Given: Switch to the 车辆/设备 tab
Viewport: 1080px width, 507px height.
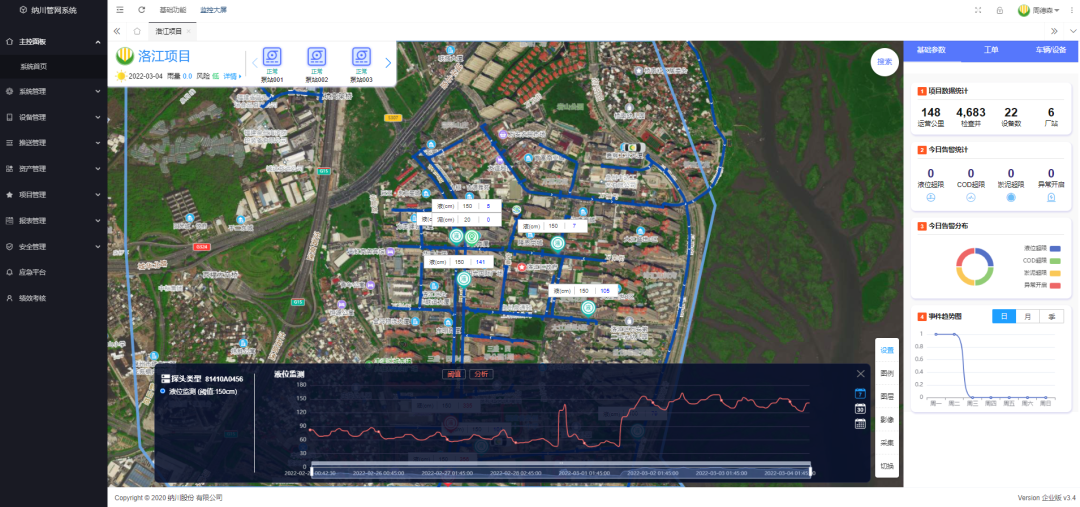Looking at the screenshot, I should pyautogui.click(x=1049, y=49).
